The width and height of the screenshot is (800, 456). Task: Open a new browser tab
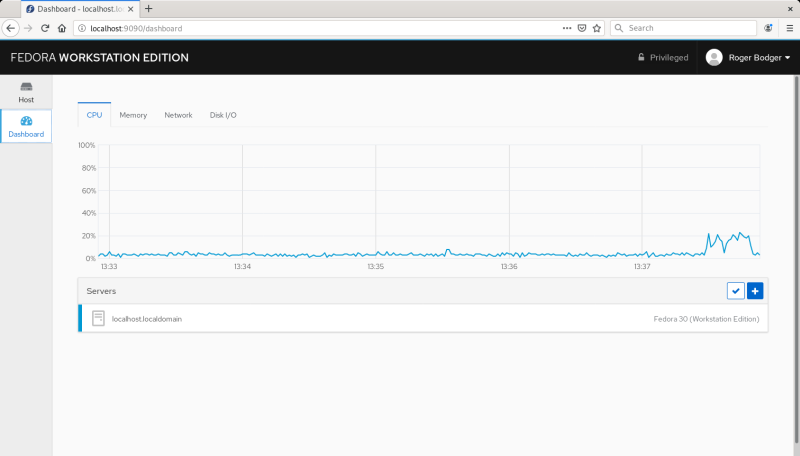coord(149,8)
